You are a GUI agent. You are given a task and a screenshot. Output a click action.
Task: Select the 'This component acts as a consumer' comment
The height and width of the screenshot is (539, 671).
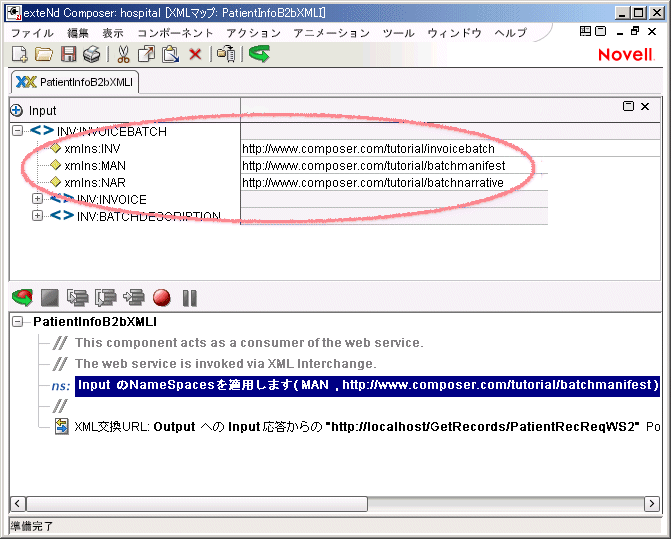click(249, 343)
